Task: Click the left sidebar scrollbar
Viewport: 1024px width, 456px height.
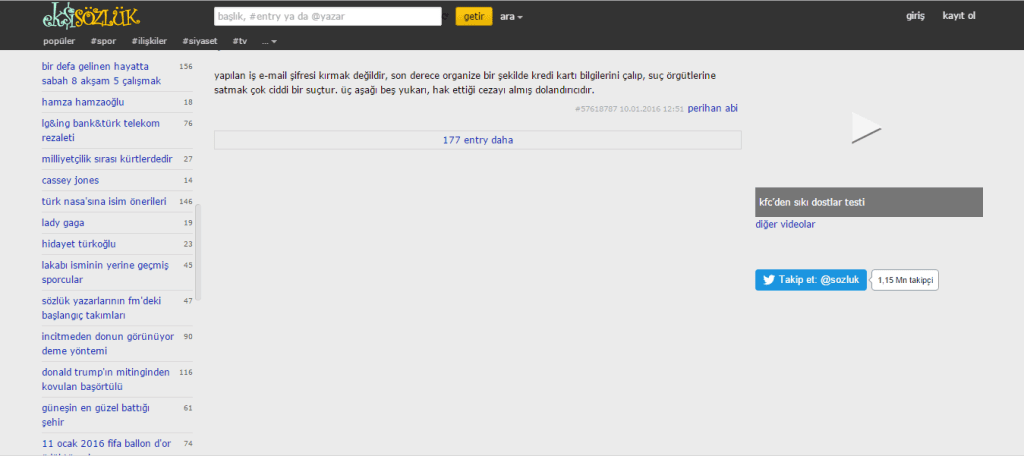Action: tap(198, 251)
